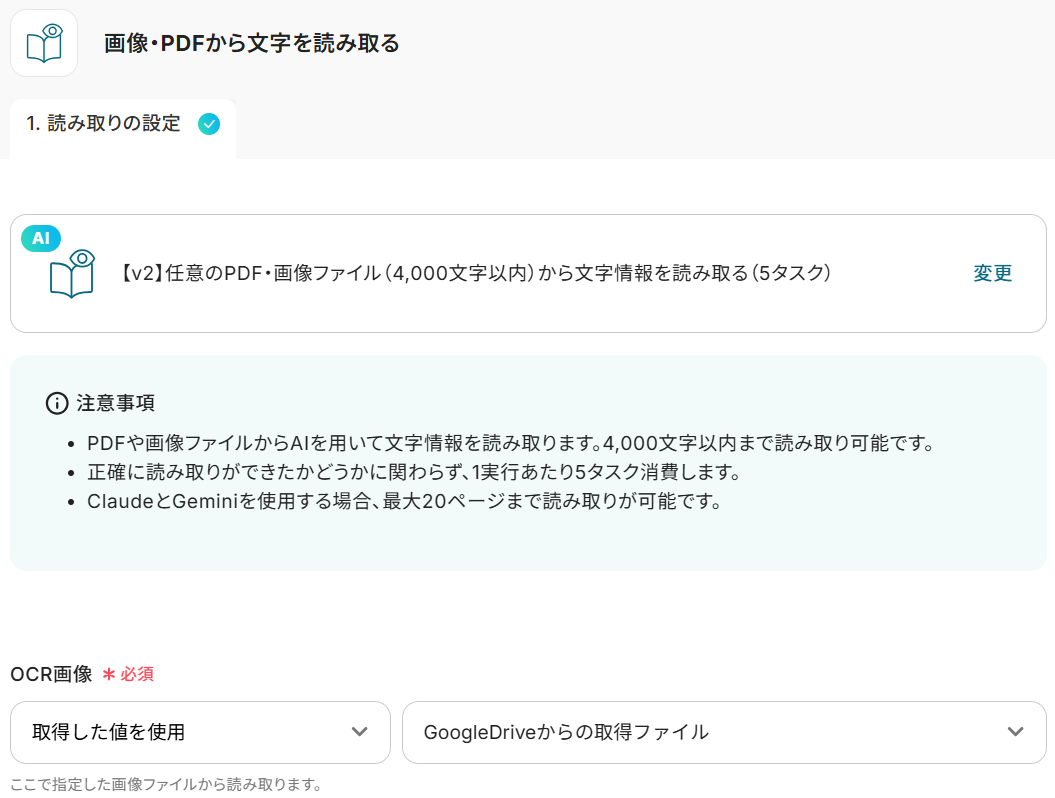Image resolution: width=1055 pixels, height=798 pixels.
Task: Expand the GoogleDriveからの取得ファイル dropdown
Action: [x=723, y=732]
